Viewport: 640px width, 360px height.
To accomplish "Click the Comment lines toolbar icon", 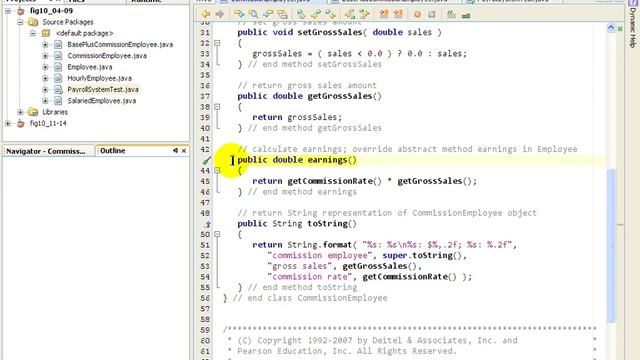I will tap(451, 15).
